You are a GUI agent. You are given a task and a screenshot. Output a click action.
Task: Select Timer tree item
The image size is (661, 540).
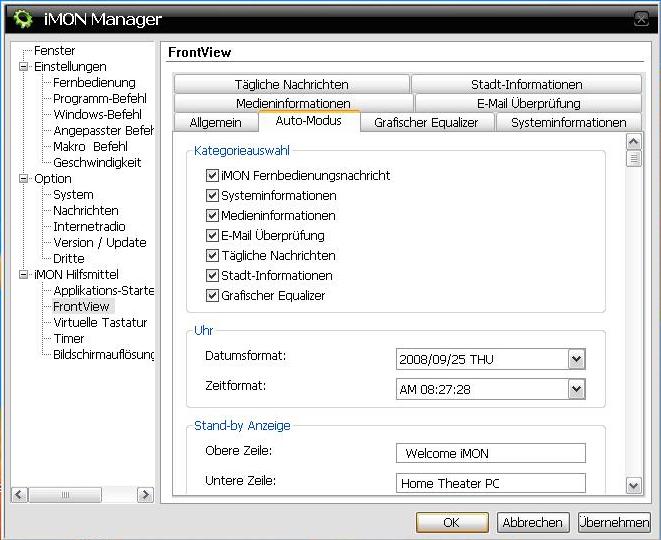coord(69,339)
